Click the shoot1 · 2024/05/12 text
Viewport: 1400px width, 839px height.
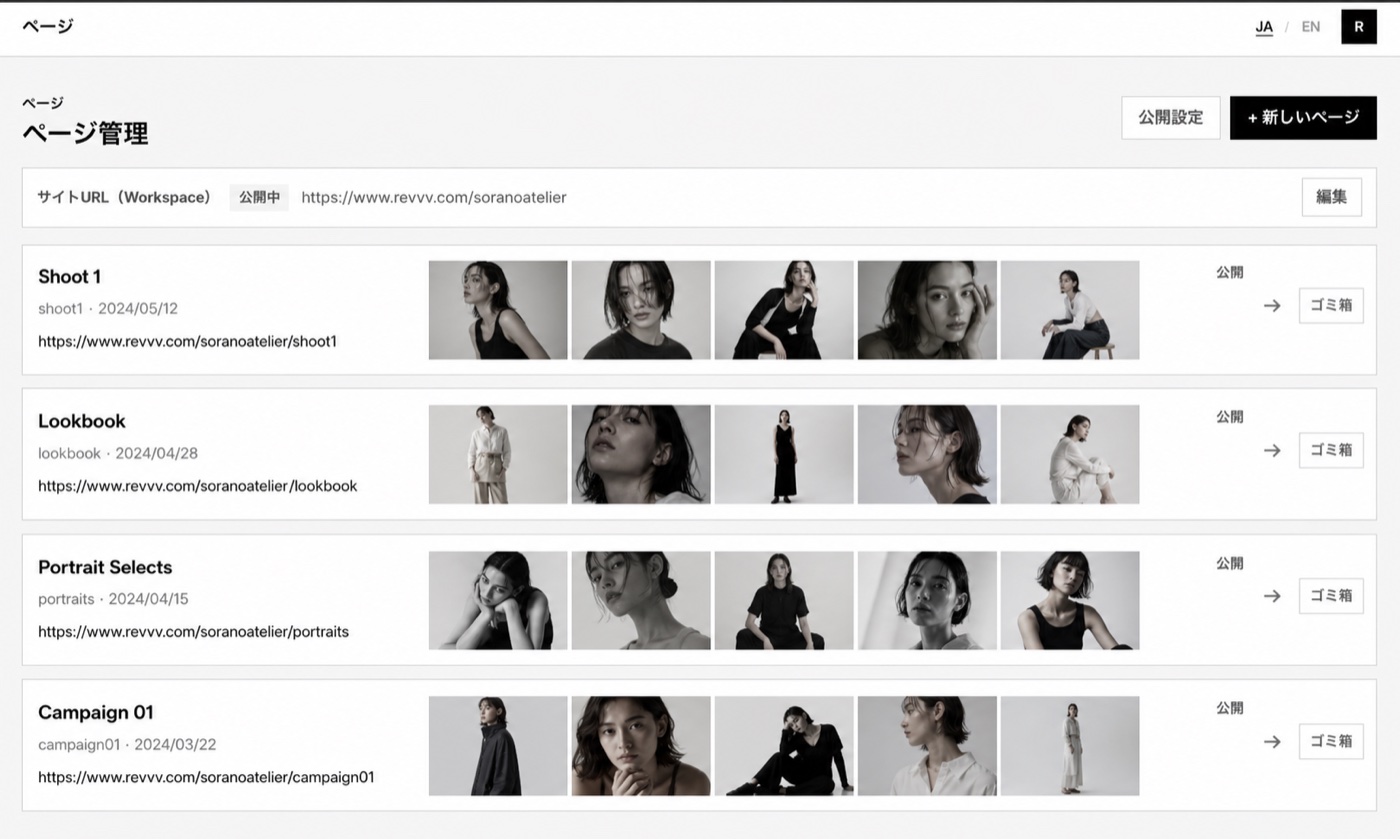click(108, 308)
